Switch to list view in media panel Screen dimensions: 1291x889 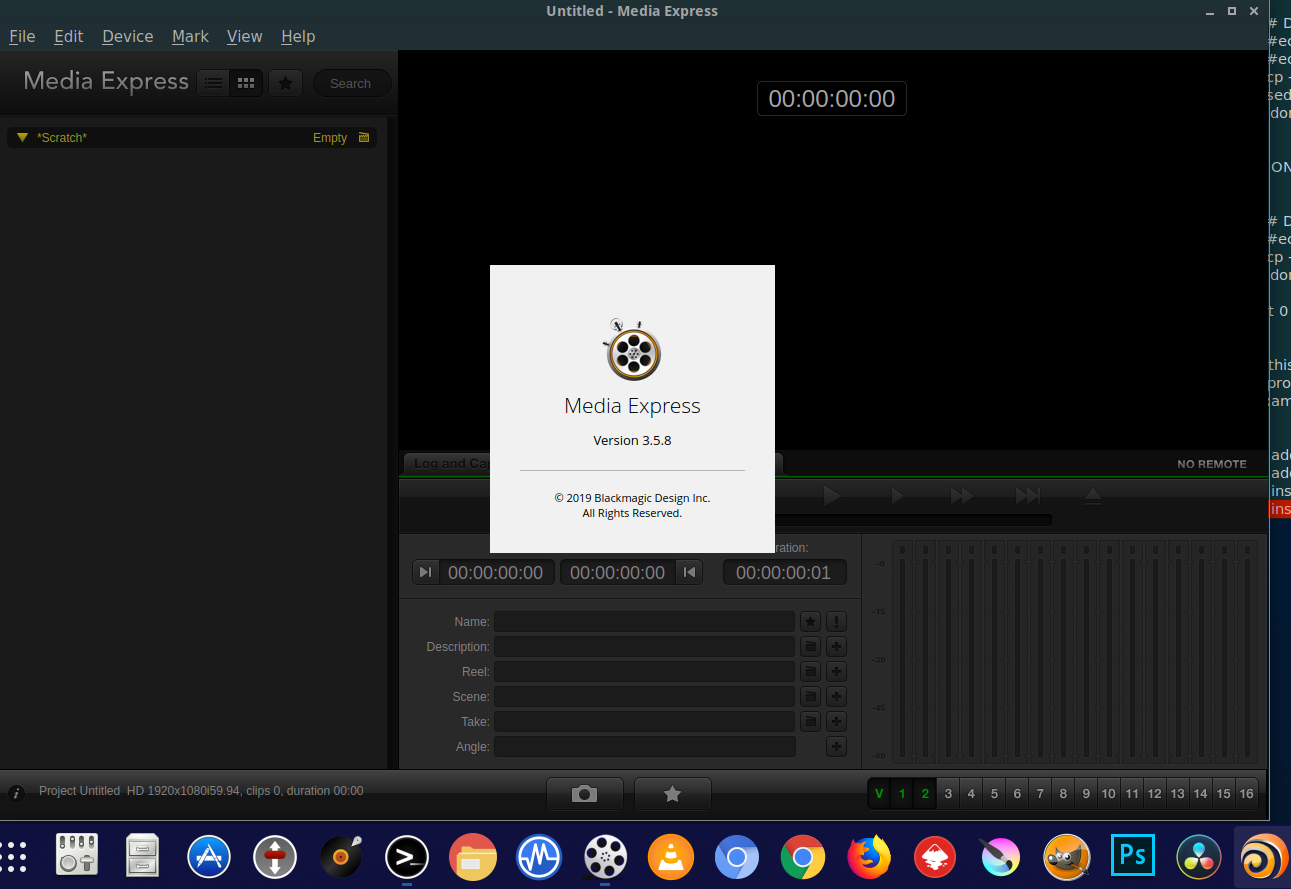213,83
